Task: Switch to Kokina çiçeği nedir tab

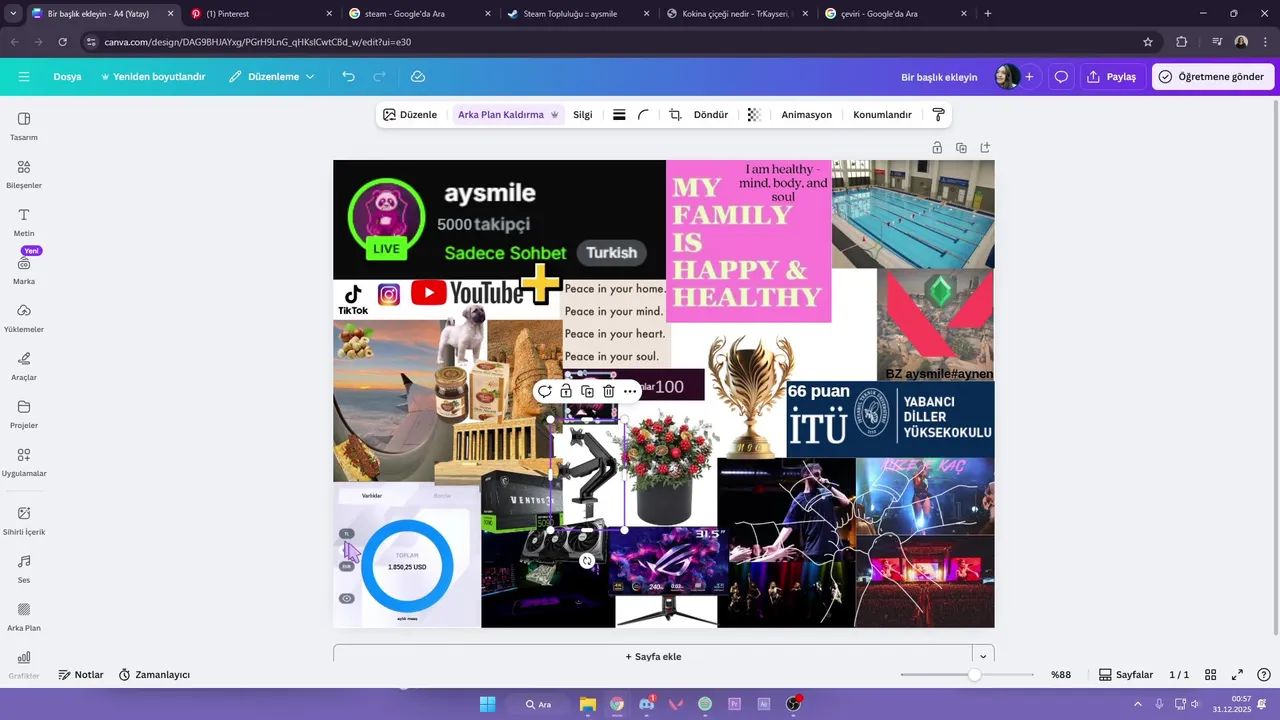Action: pos(736,14)
